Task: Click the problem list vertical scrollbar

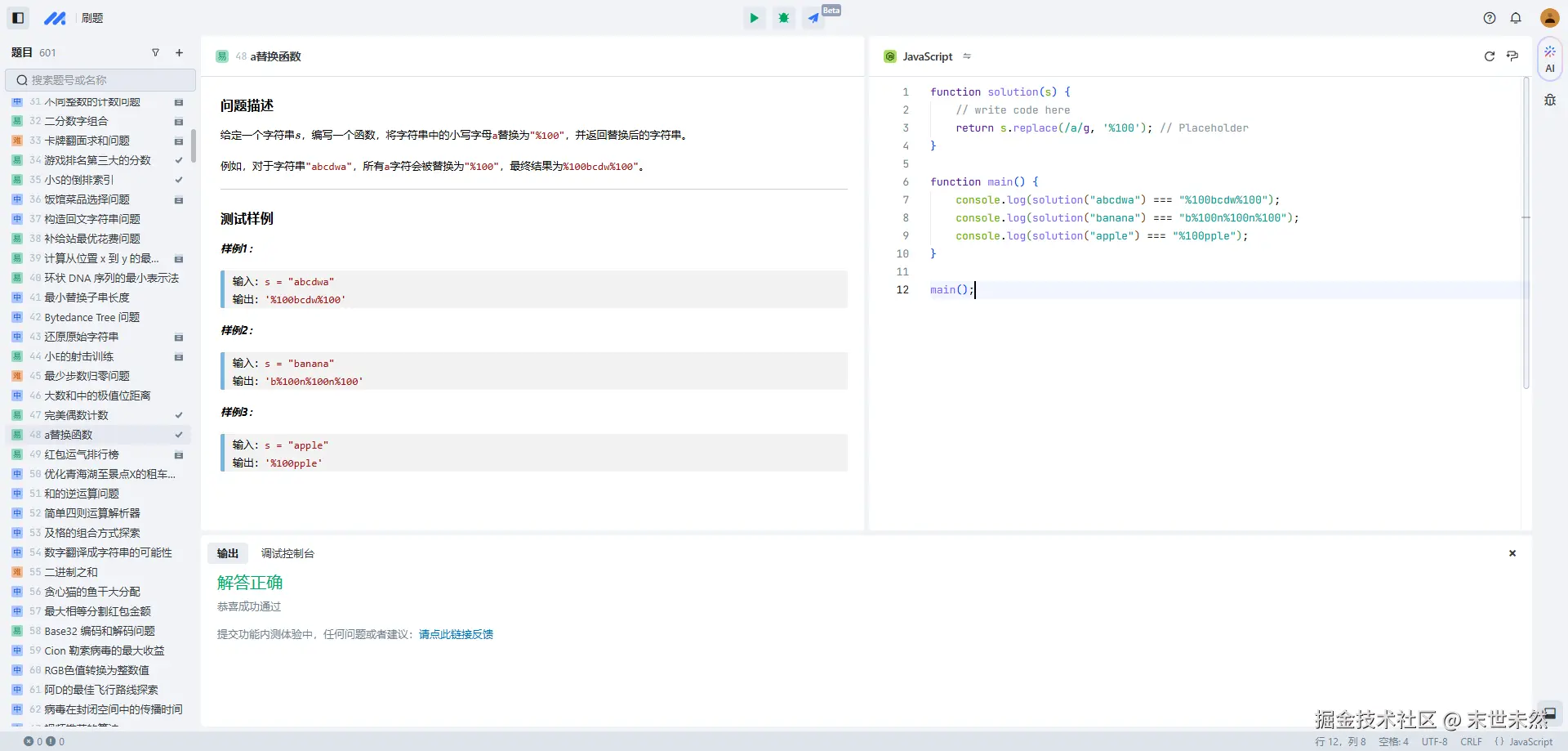Action: click(194, 145)
